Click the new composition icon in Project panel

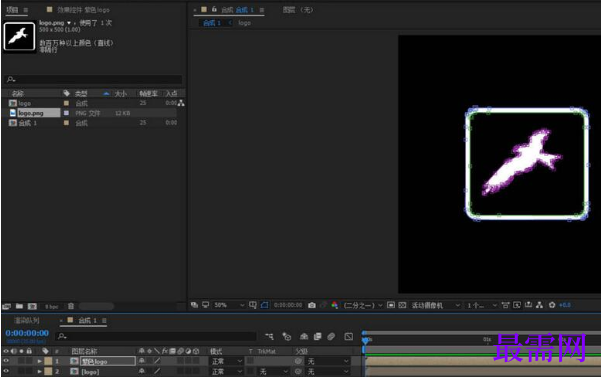point(32,306)
